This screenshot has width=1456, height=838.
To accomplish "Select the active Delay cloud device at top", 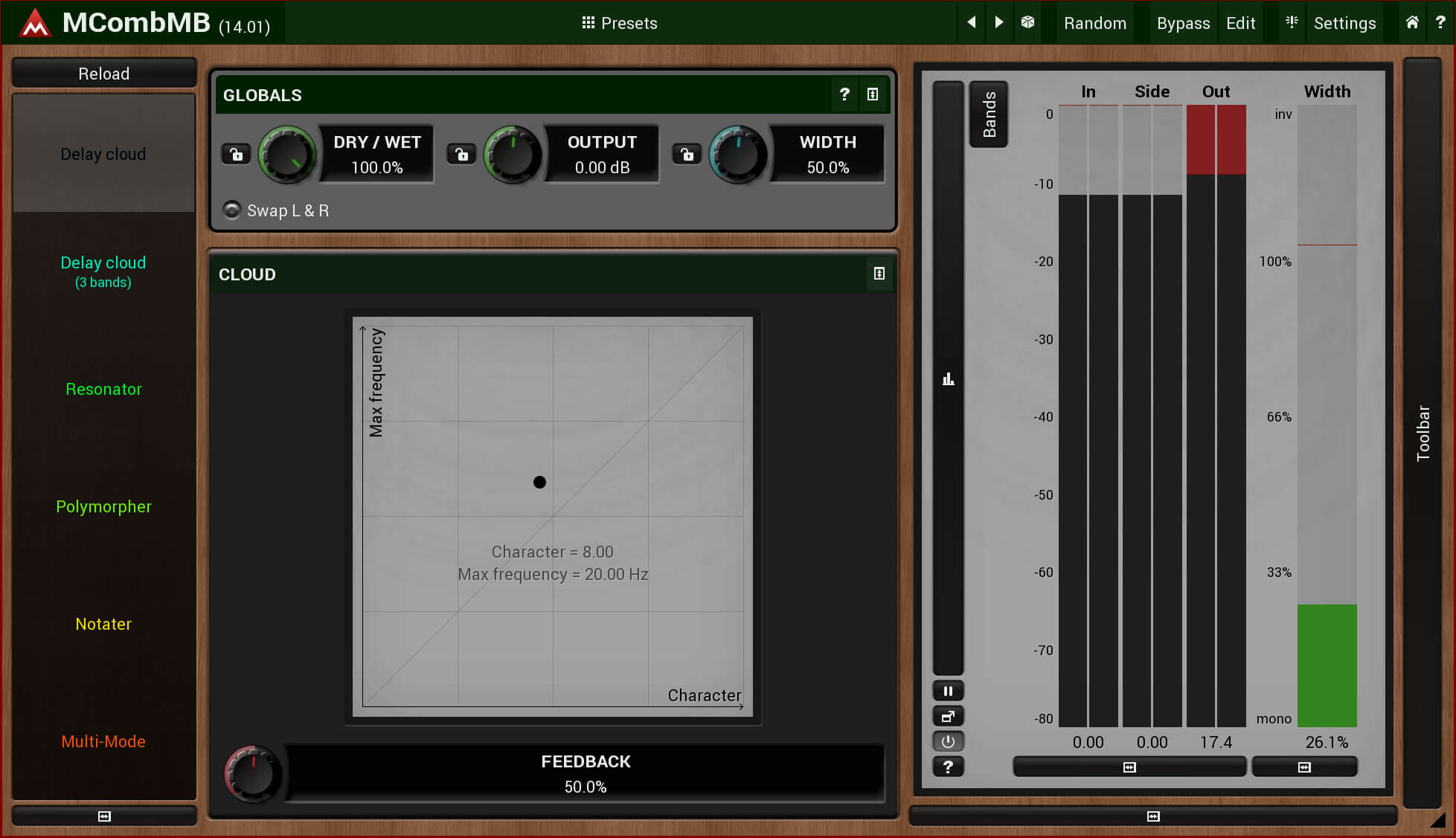I will pos(103,154).
